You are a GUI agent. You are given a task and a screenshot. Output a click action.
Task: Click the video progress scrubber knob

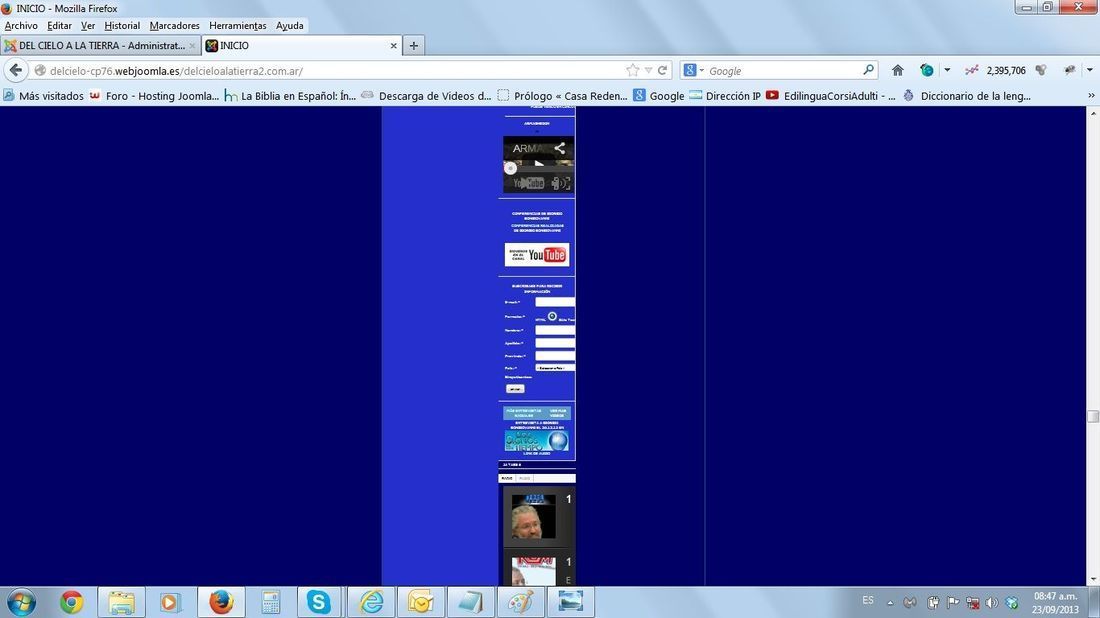point(511,168)
